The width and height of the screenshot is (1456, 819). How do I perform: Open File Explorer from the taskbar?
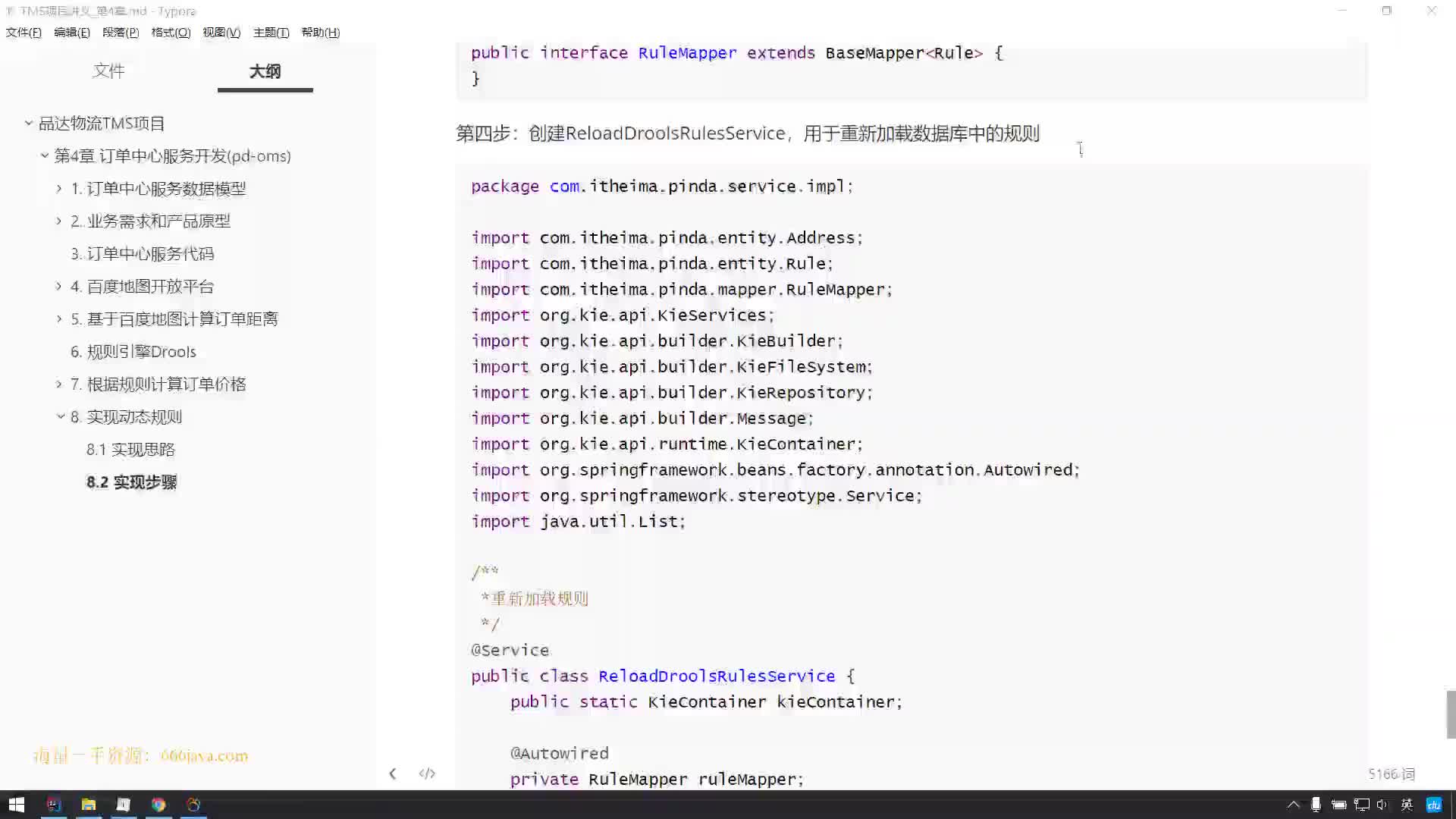[89, 805]
